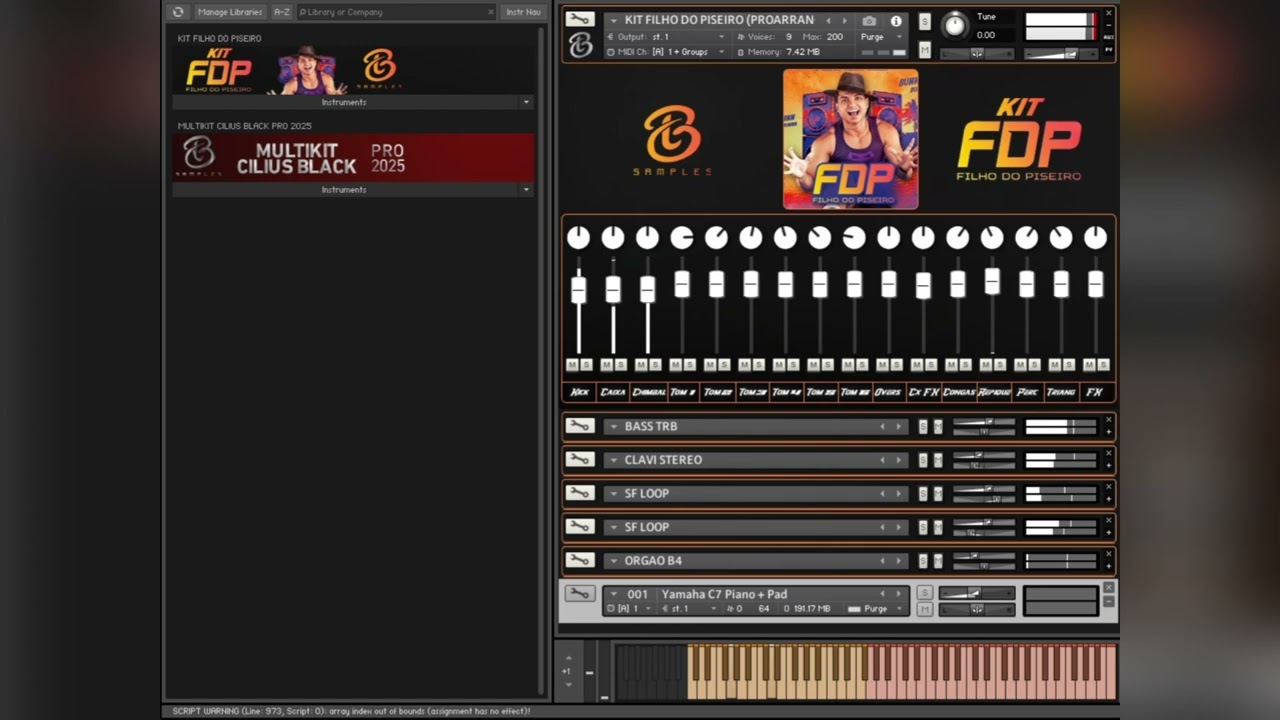Select the Chimbal label tab in the mixer
Viewport: 1280px width, 720px height.
pos(648,392)
